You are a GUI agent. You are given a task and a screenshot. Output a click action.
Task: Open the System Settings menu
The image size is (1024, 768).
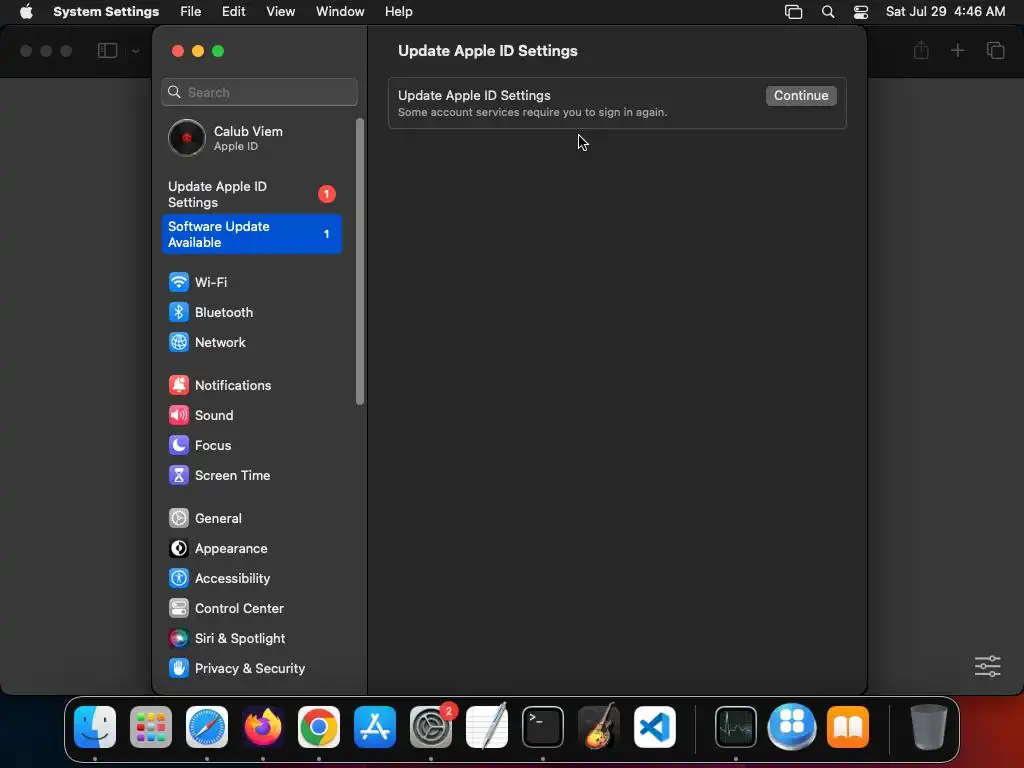pyautogui.click(x=106, y=11)
